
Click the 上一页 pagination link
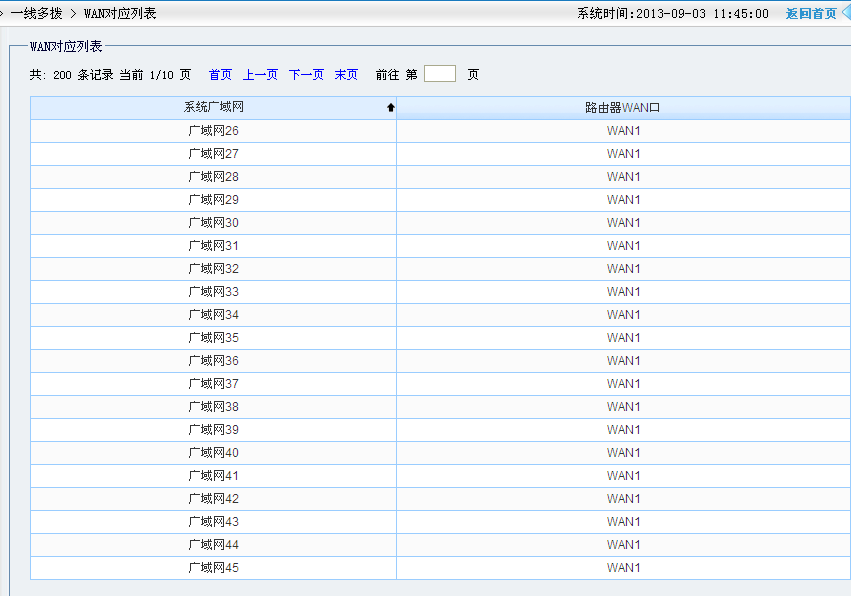click(260, 75)
